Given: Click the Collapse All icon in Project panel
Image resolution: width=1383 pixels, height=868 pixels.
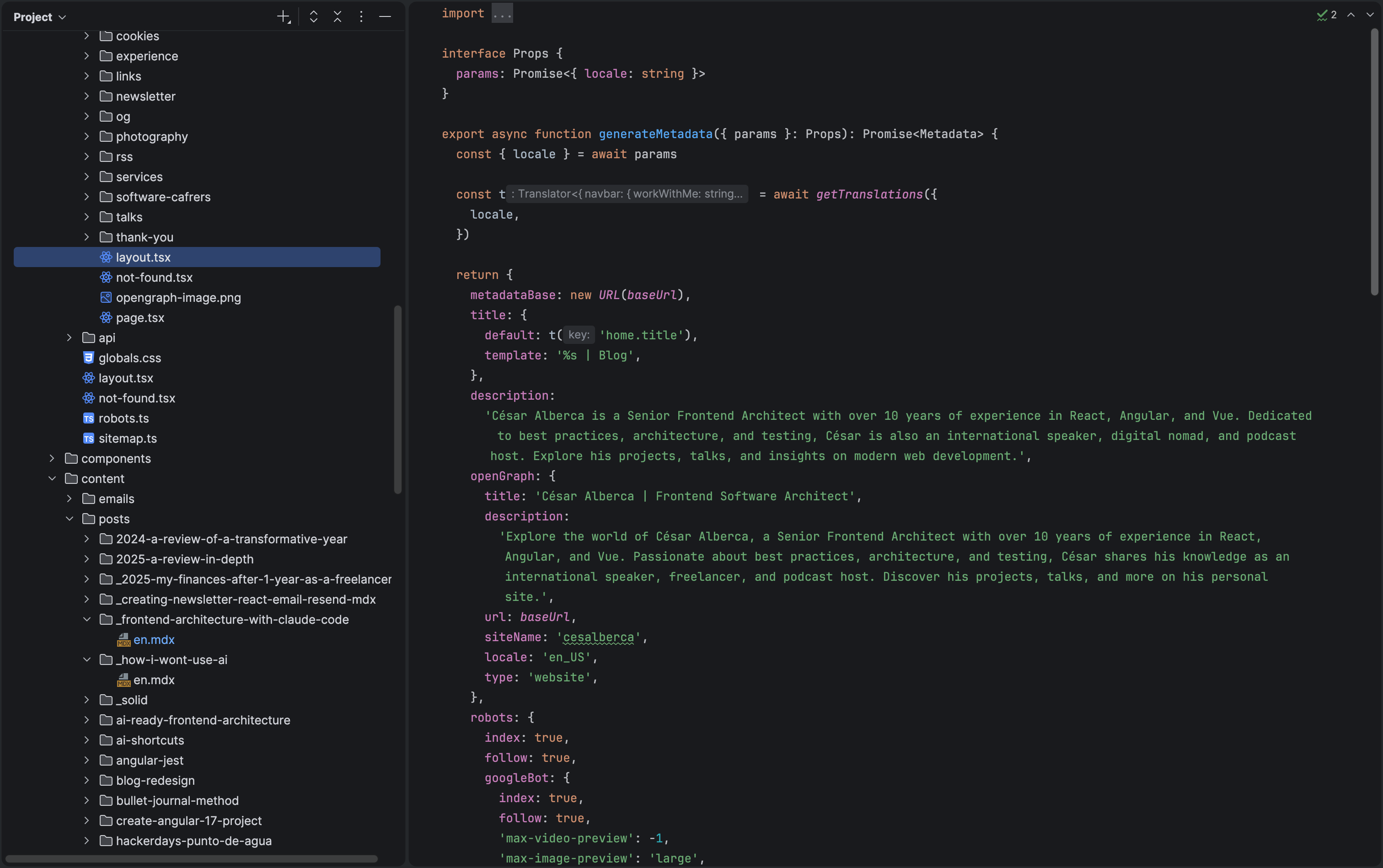Looking at the screenshot, I should pos(338,16).
